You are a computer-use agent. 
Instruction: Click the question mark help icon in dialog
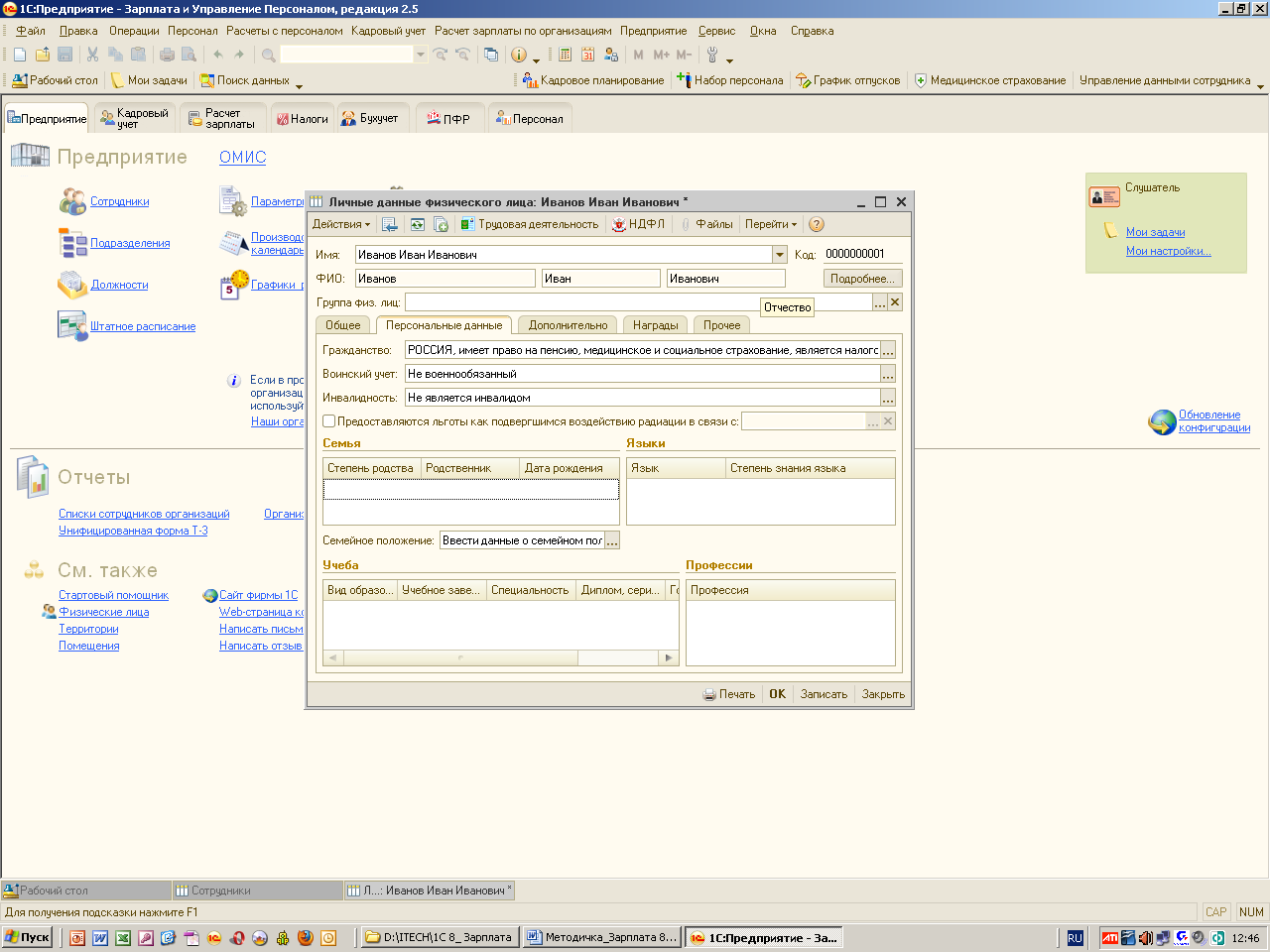(x=817, y=224)
